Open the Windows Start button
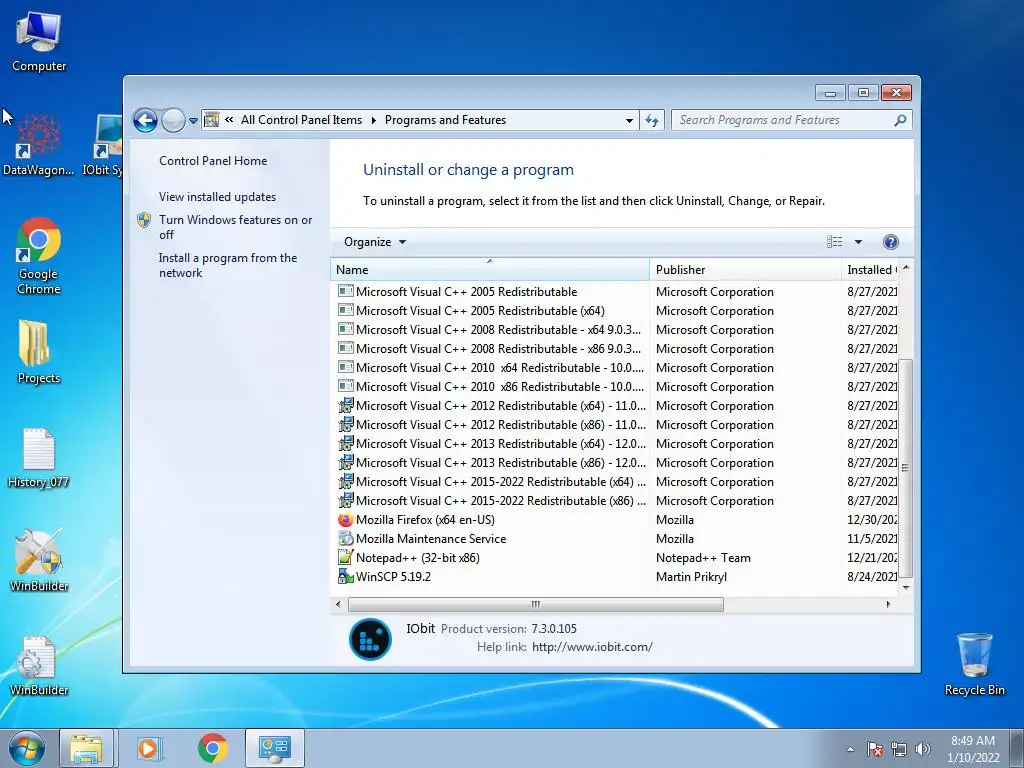 [27, 748]
